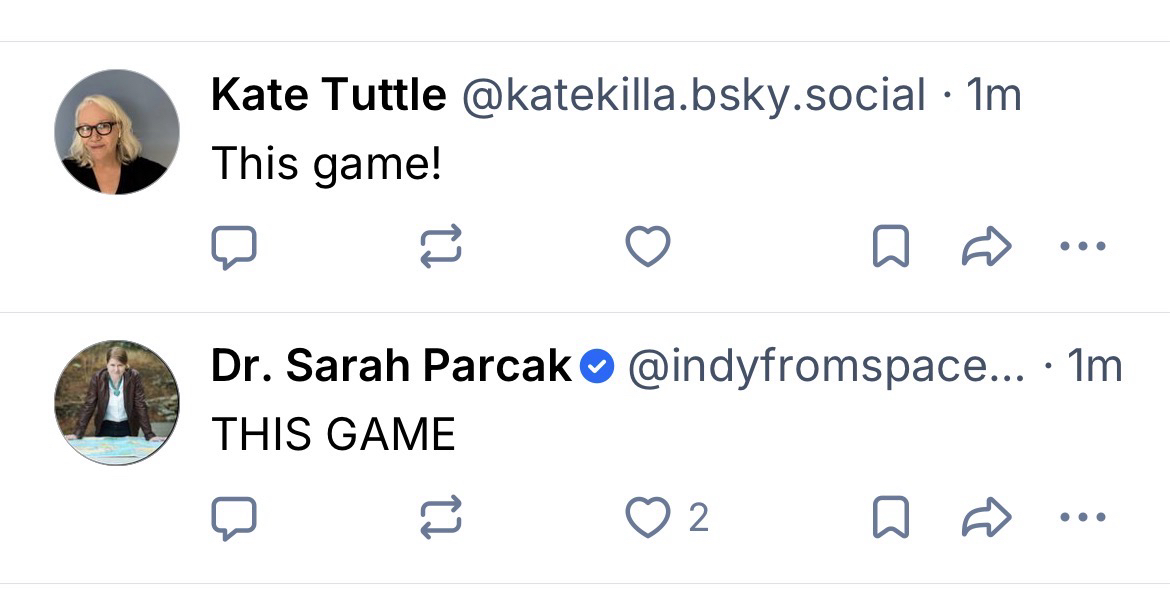Open Dr. Sarah Parcak's profile avatar
Screen dimensions: 1170x589
coord(117,403)
